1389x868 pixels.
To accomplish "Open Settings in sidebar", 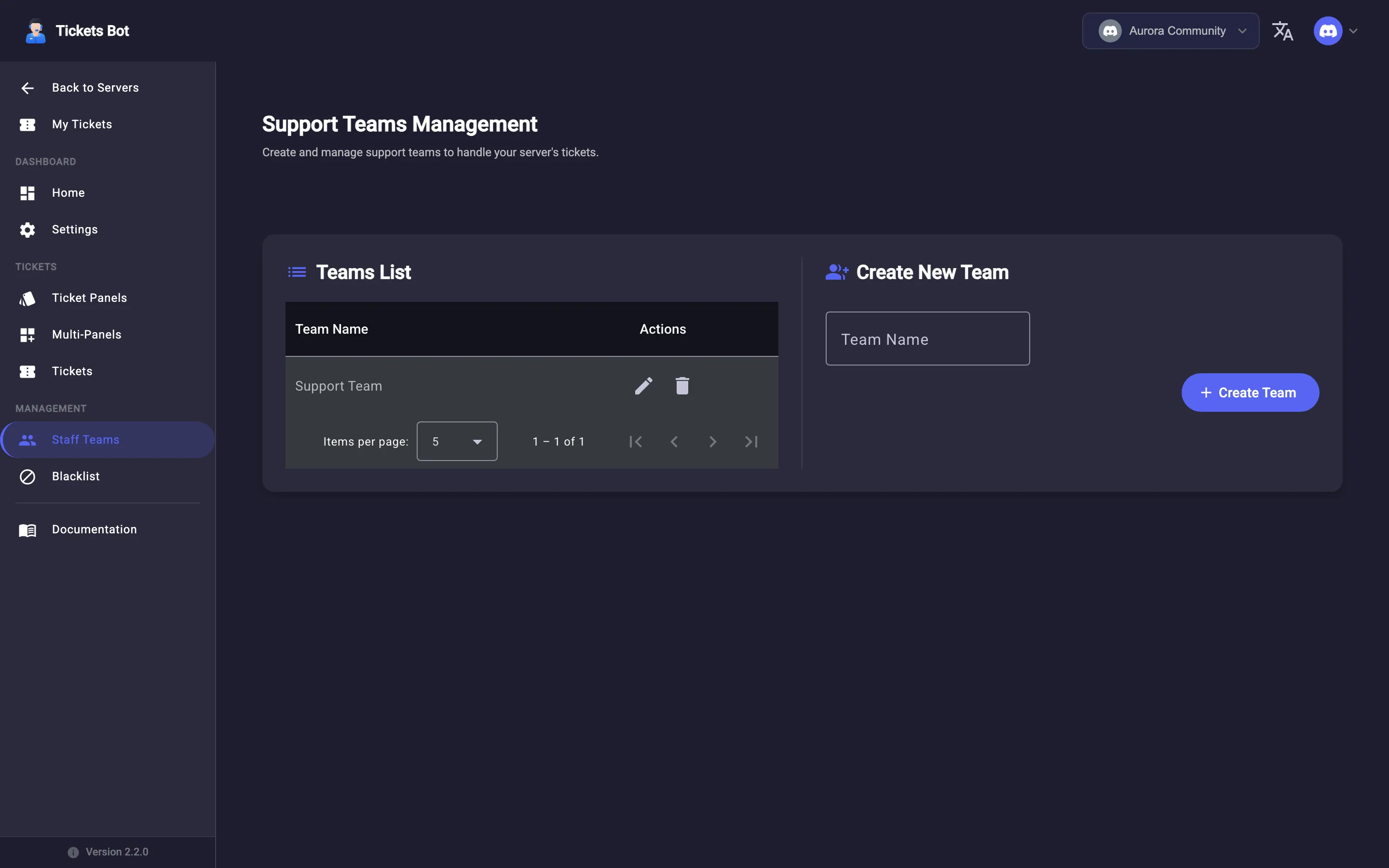I will point(108,230).
